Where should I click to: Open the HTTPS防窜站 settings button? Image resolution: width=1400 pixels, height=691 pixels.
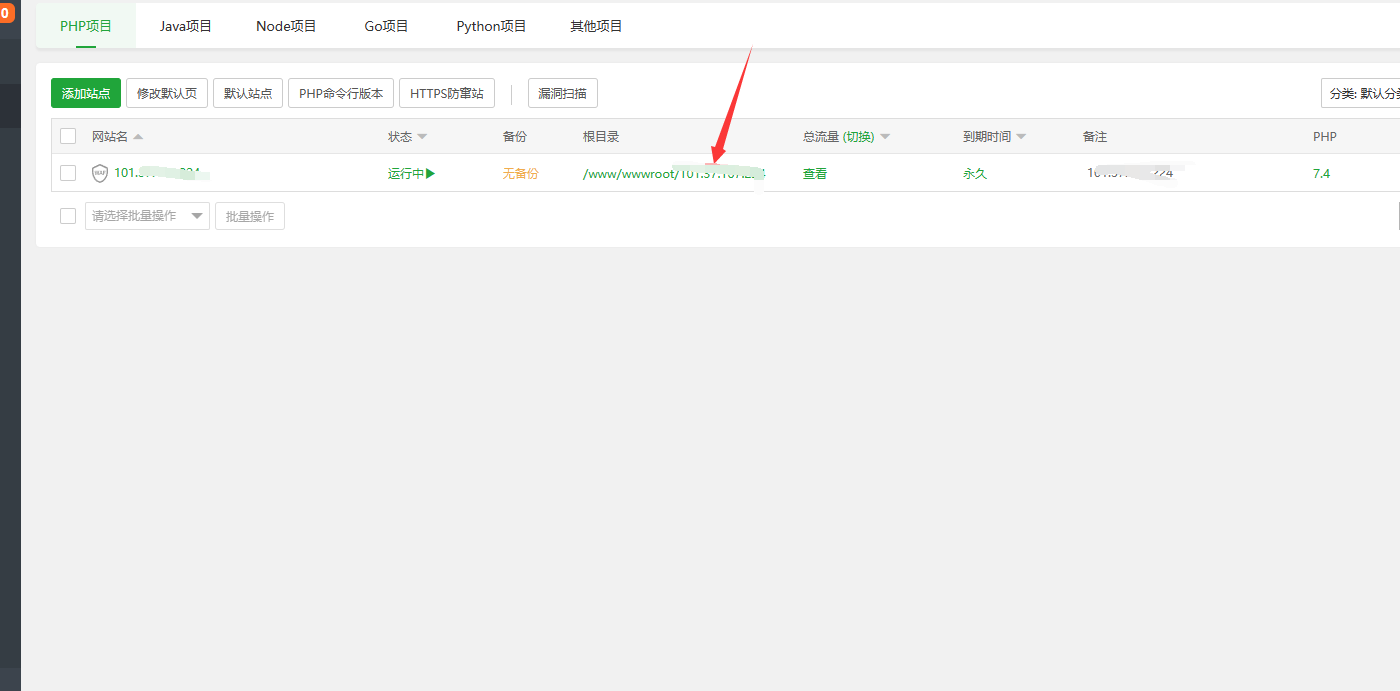pos(446,94)
